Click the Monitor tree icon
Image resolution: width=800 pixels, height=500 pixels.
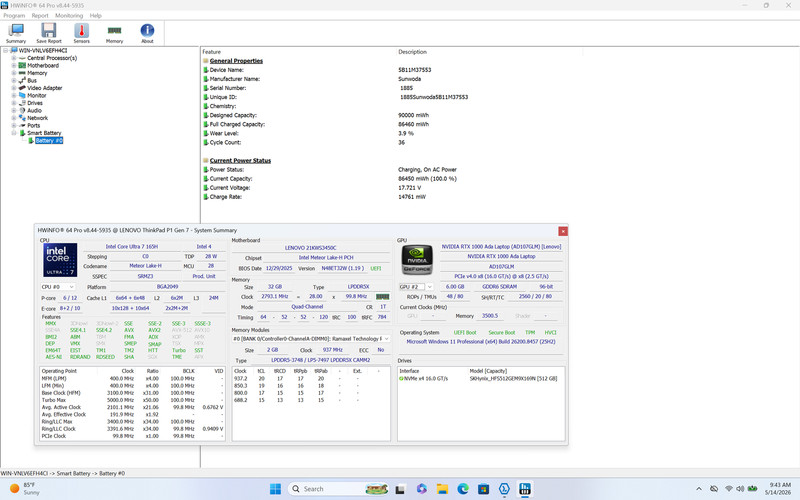point(22,95)
